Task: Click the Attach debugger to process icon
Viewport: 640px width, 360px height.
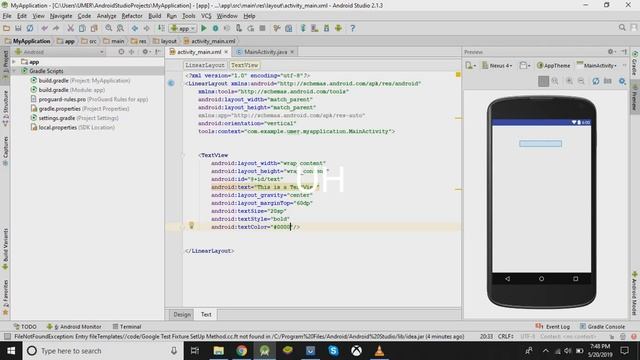Action: point(239,28)
